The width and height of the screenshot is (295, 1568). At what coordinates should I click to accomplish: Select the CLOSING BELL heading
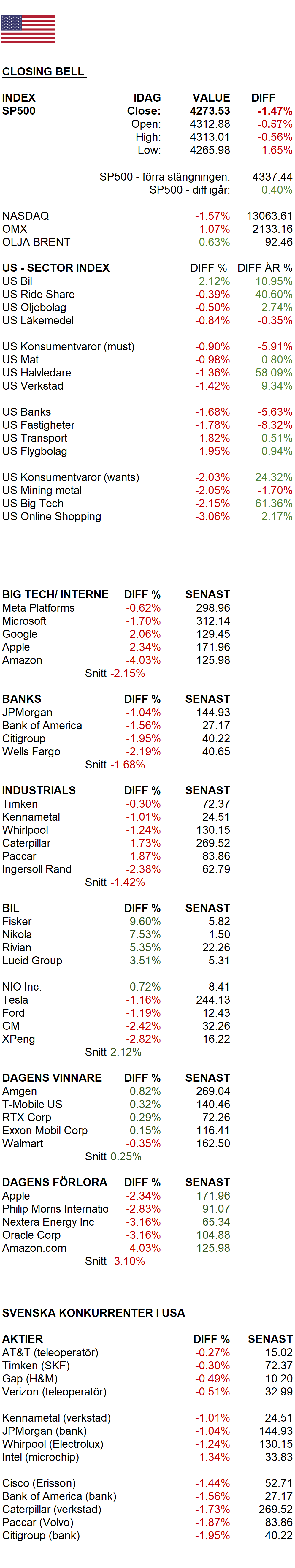(x=43, y=72)
